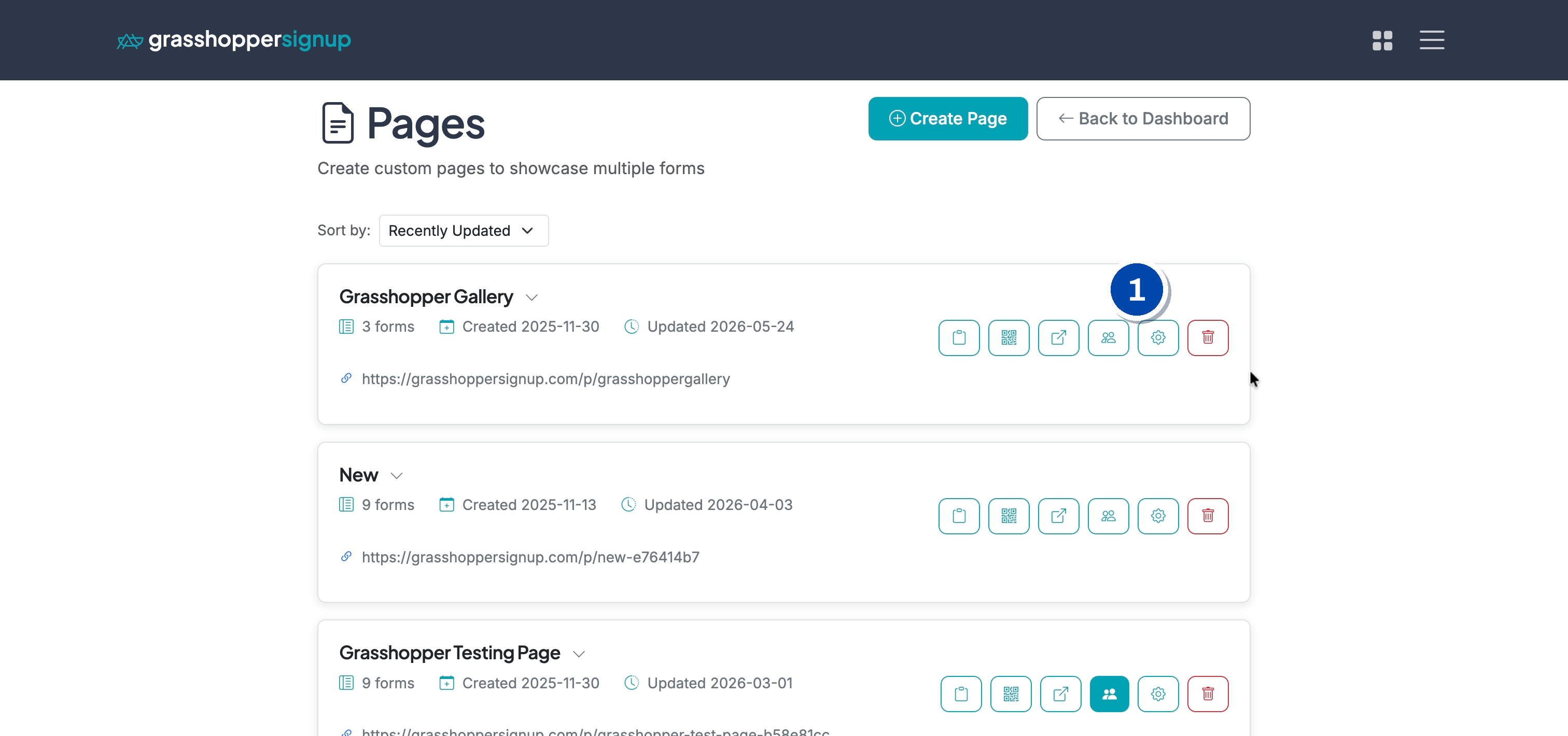Expand the New page chevron

(396, 476)
